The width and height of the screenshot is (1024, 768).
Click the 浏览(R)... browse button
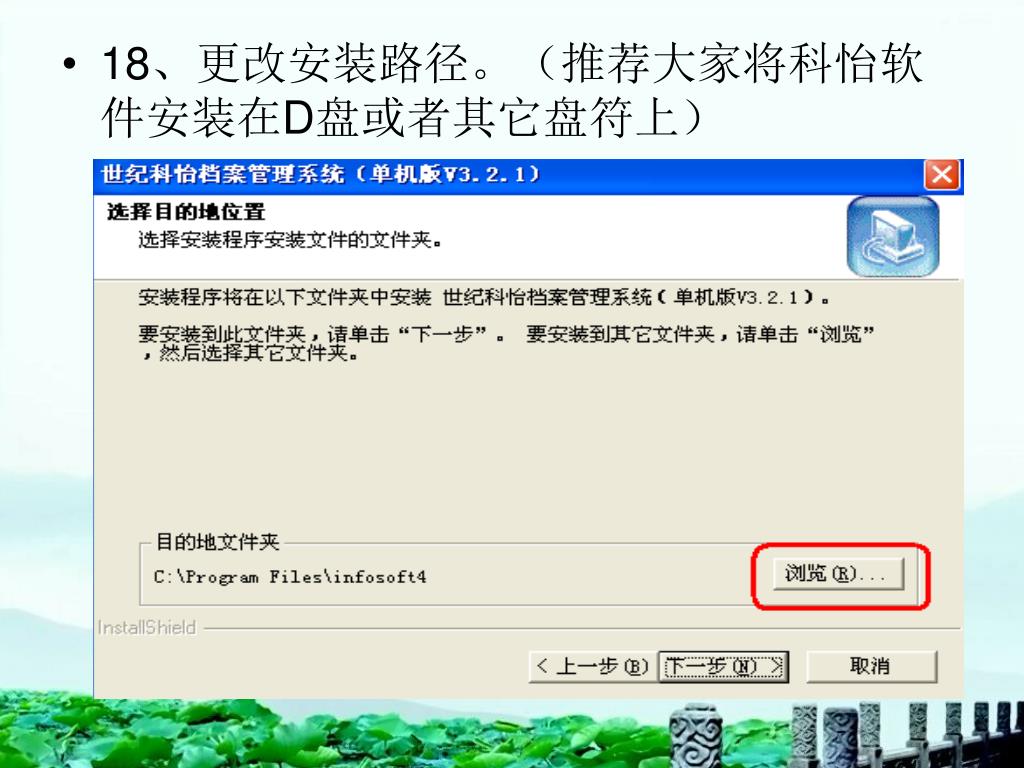tap(839, 574)
